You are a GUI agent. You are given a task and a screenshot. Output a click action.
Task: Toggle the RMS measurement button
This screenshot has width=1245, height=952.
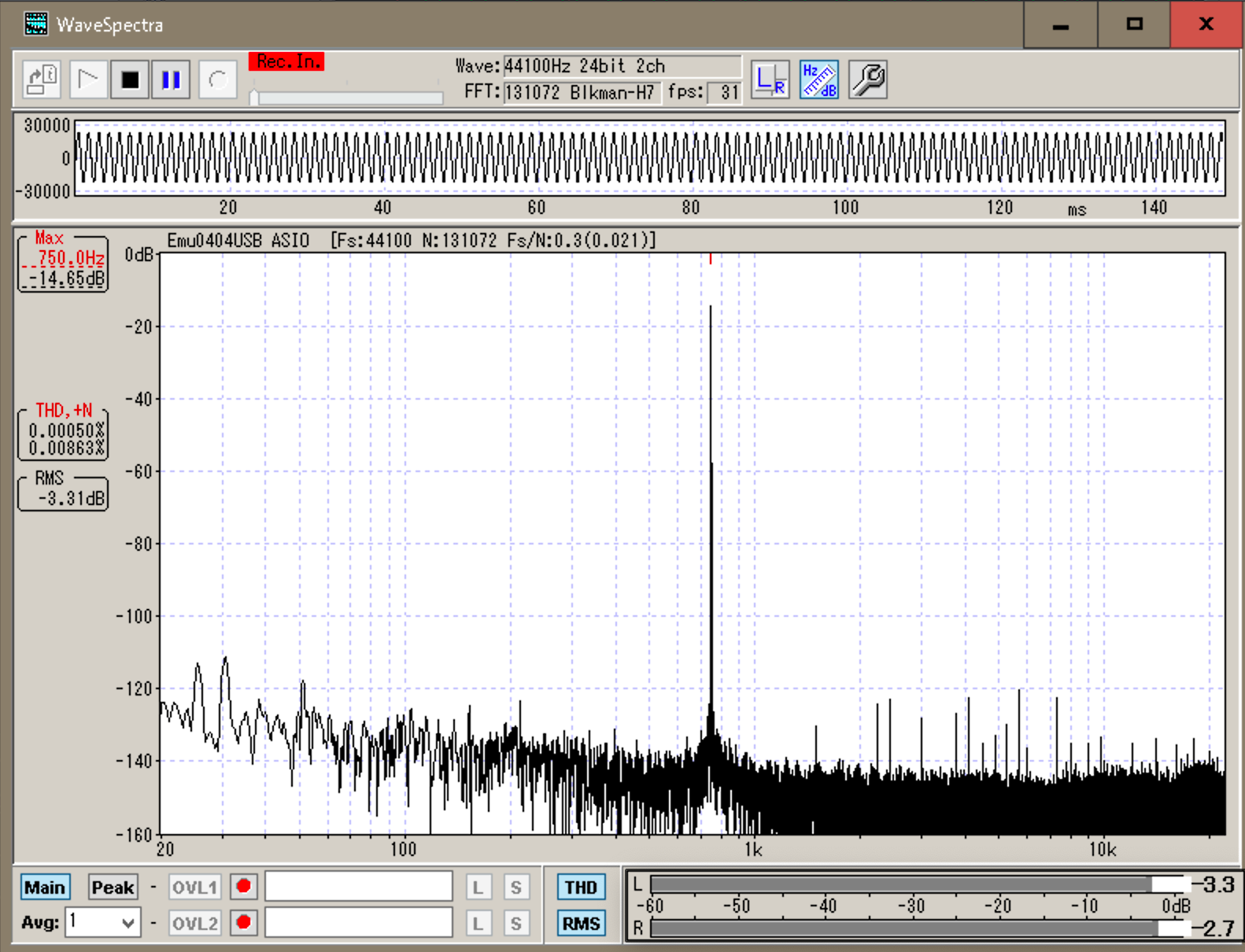(x=581, y=924)
